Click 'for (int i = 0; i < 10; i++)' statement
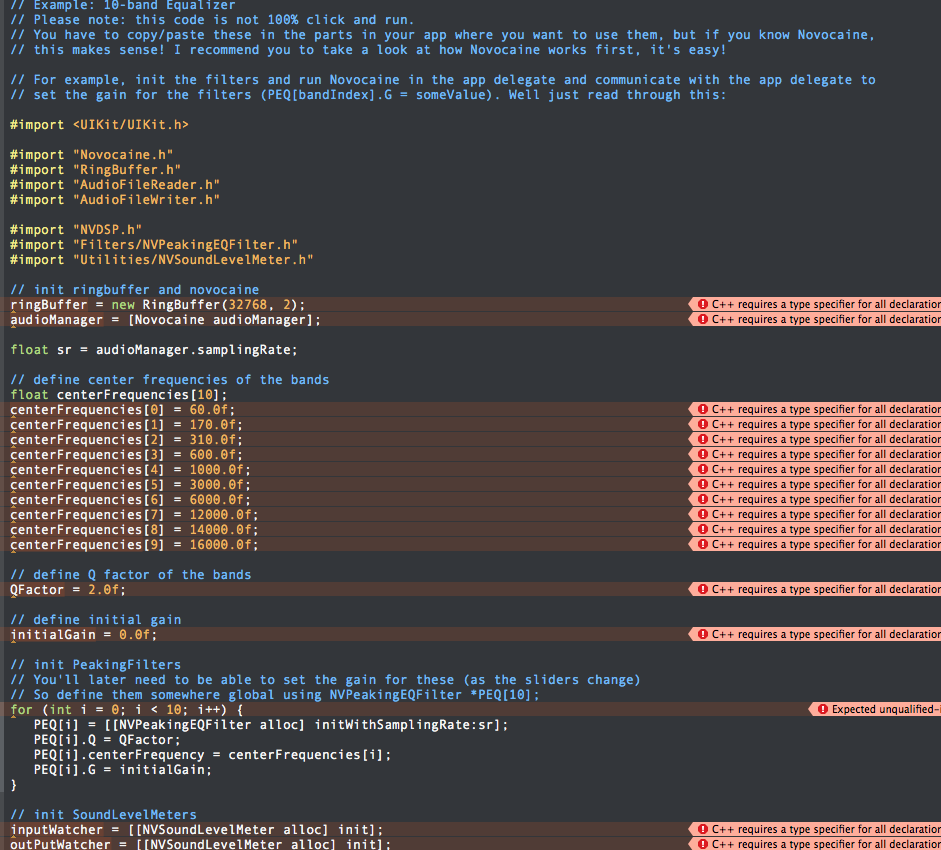 pos(119,710)
